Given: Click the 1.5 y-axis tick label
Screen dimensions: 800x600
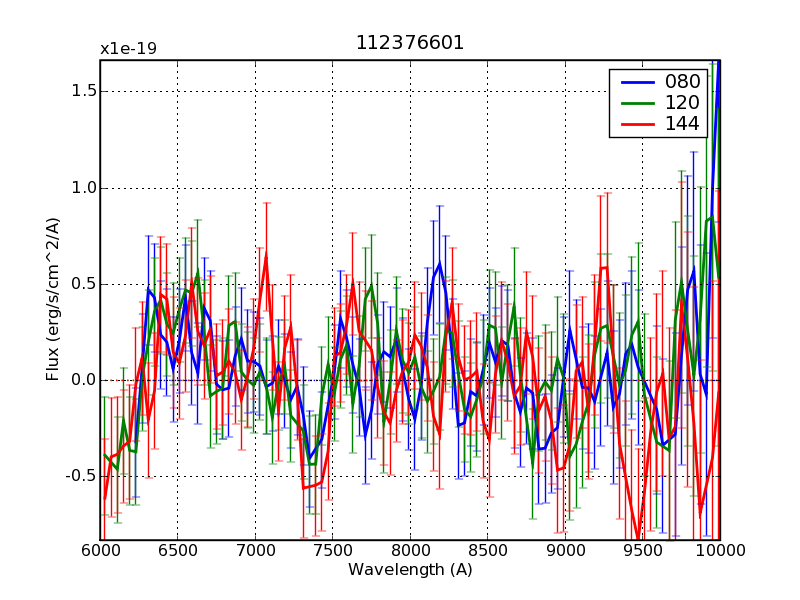Looking at the screenshot, I should pos(82,91).
